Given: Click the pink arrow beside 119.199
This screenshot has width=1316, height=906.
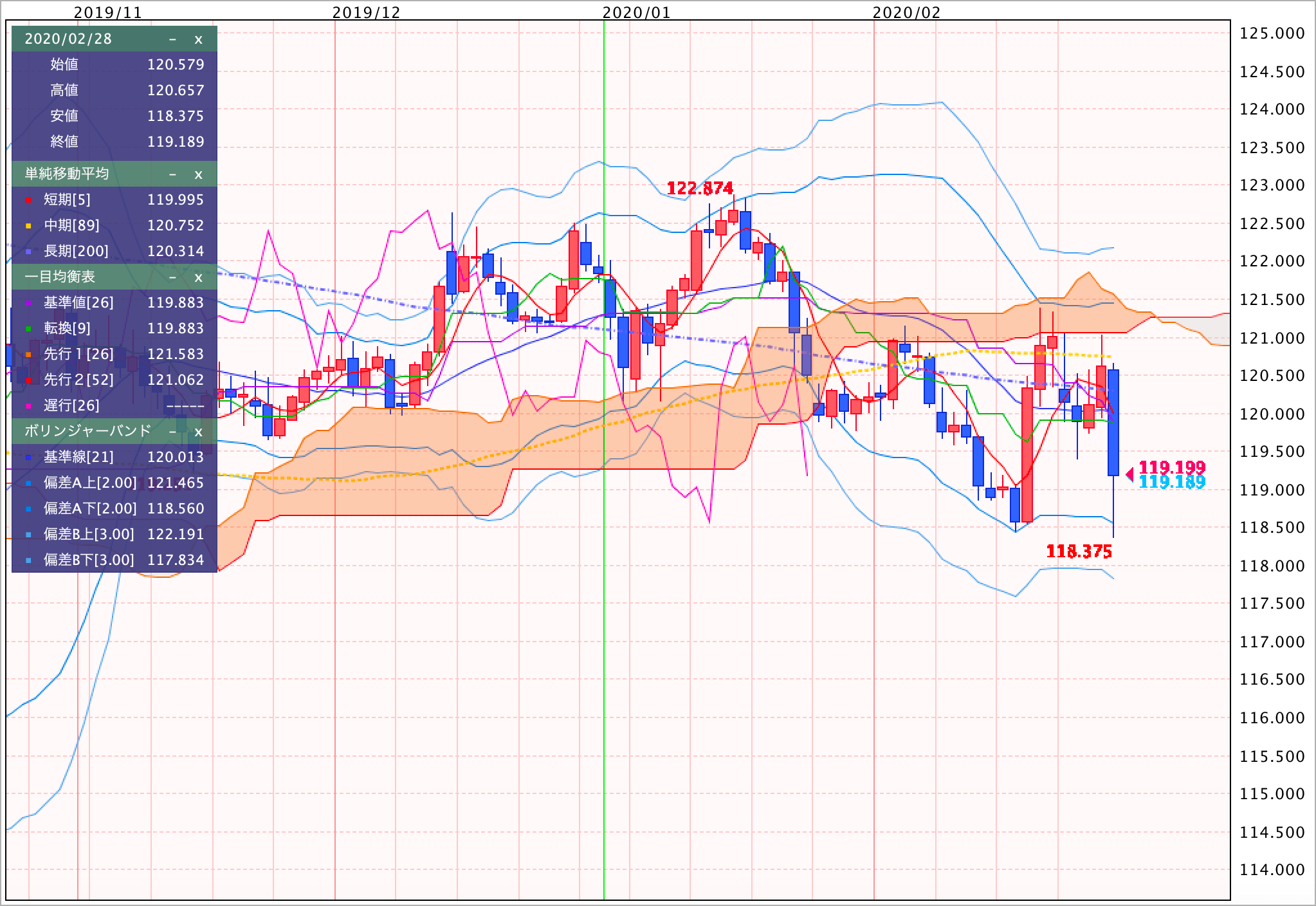Looking at the screenshot, I should pos(1129,475).
